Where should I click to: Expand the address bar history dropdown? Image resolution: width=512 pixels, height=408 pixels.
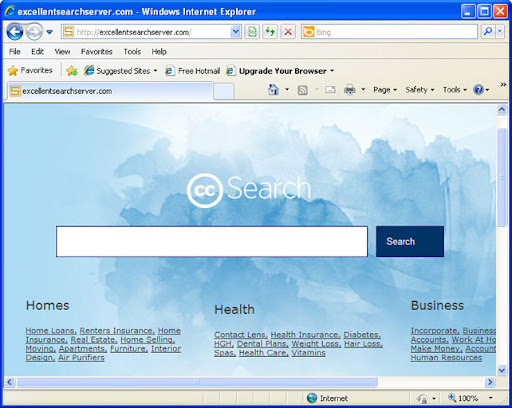click(x=236, y=32)
